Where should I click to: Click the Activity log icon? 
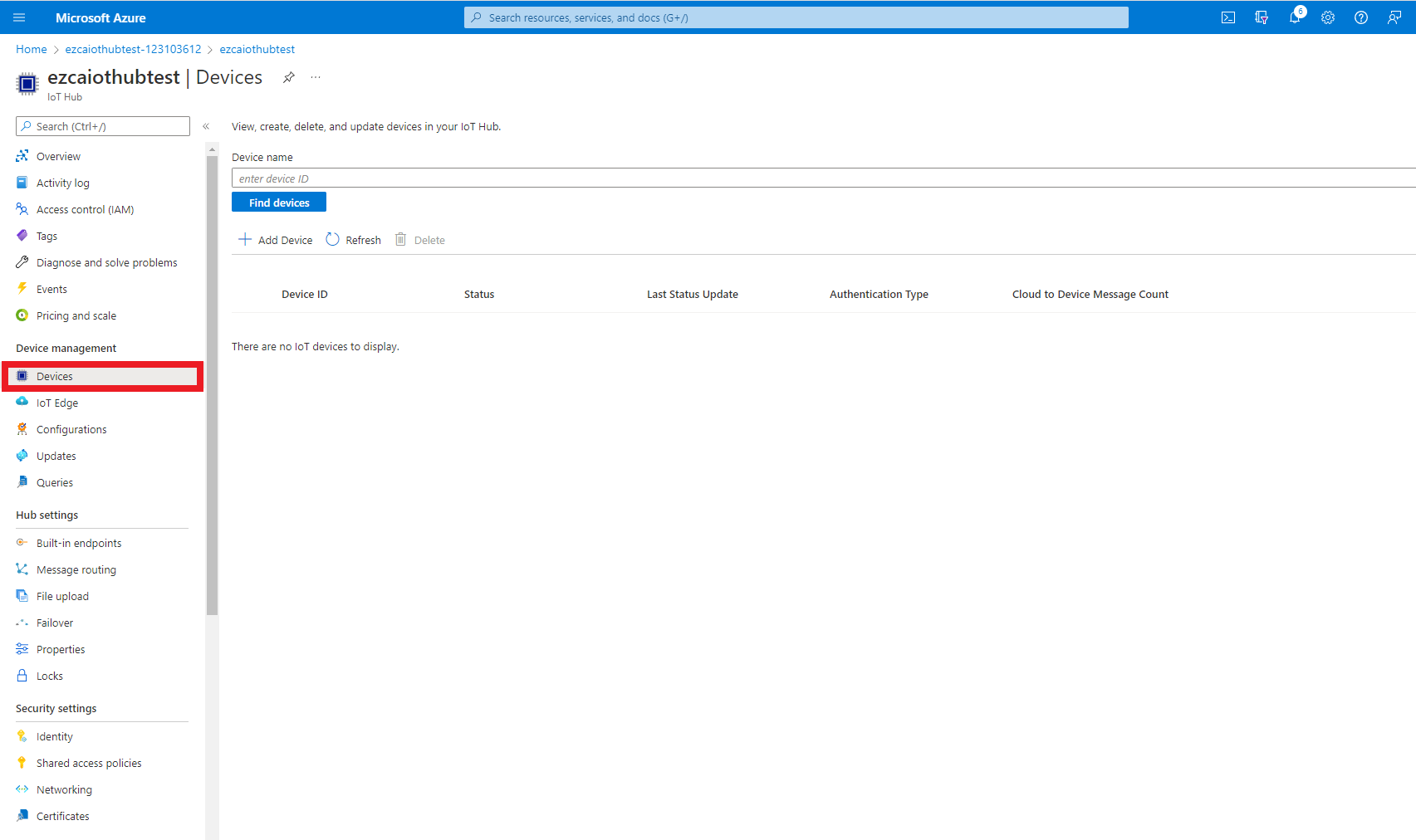[22, 183]
